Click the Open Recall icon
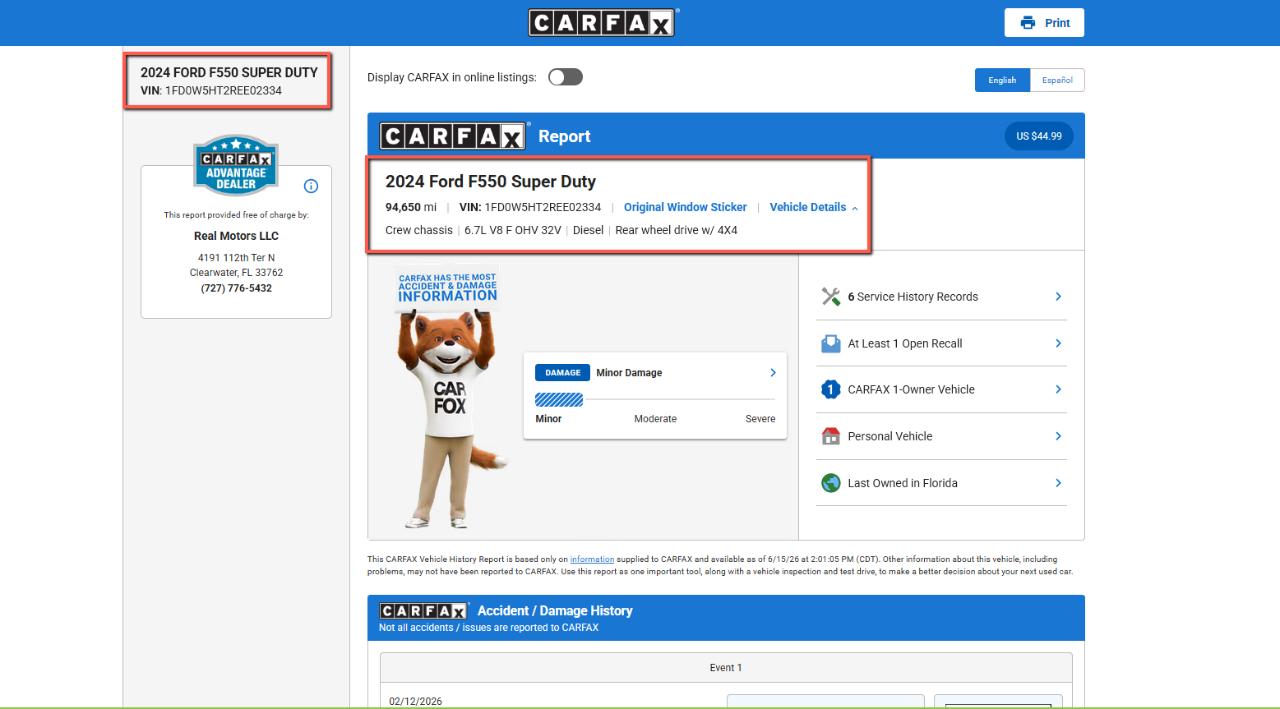The width and height of the screenshot is (1280, 709). click(x=831, y=343)
